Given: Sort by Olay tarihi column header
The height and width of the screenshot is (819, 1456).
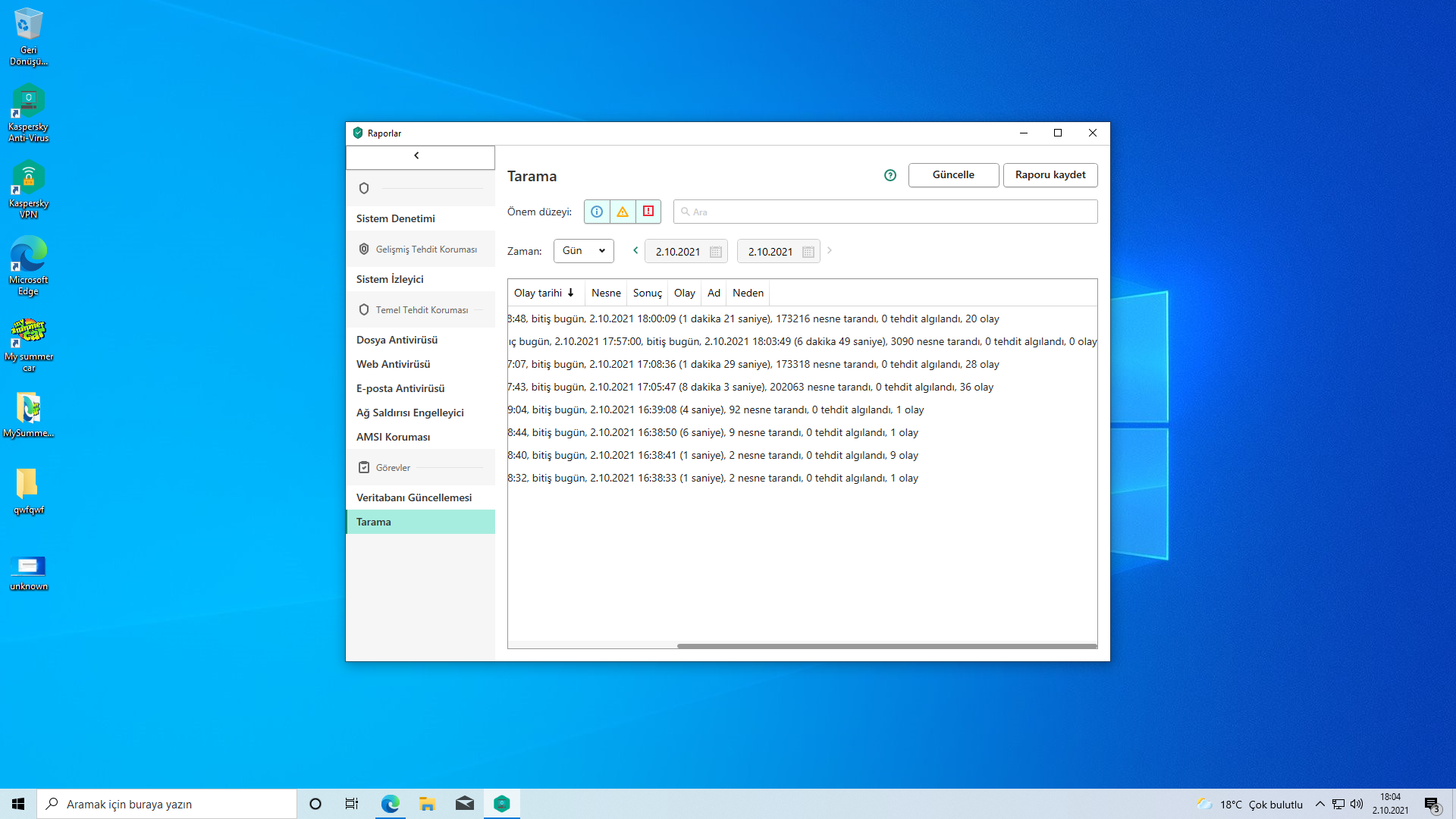Looking at the screenshot, I should [544, 293].
